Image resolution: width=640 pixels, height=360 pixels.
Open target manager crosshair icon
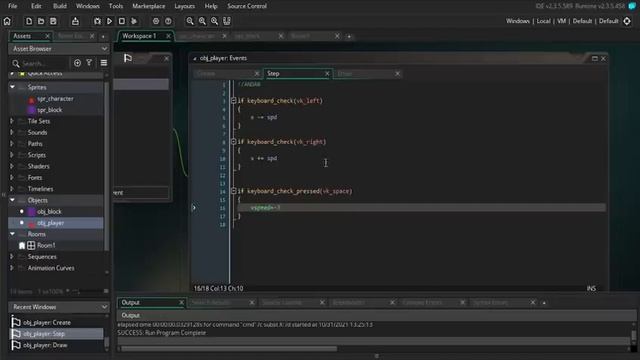(x=627, y=21)
